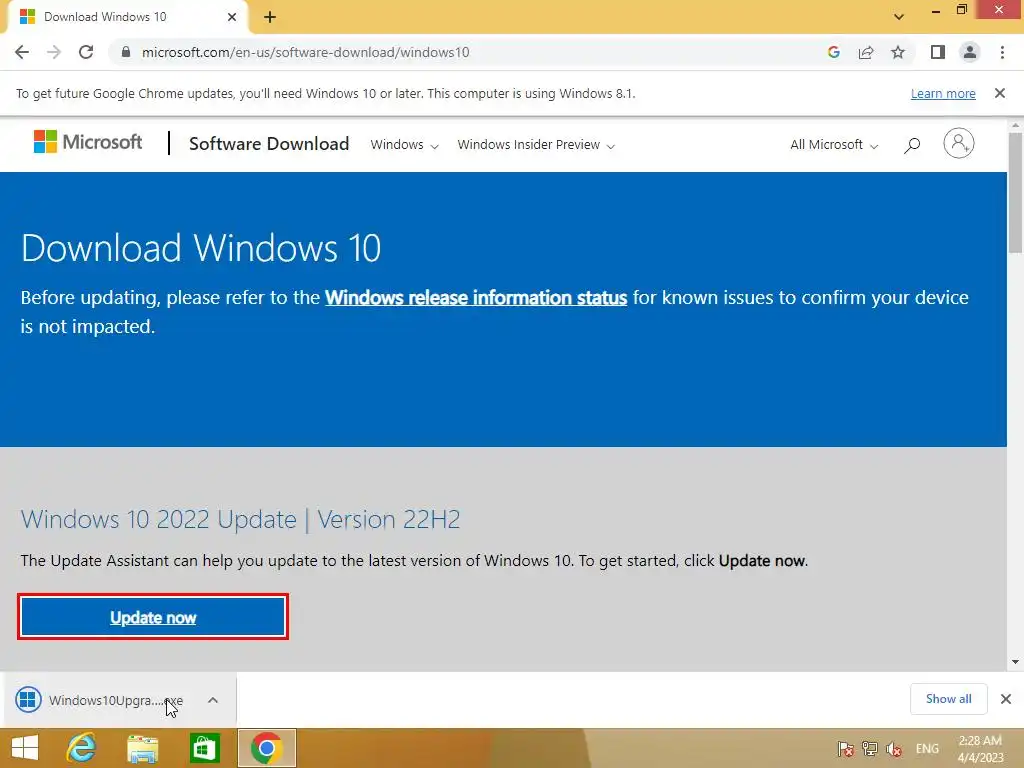
Task: Focus the address bar URL
Action: (x=306, y=52)
